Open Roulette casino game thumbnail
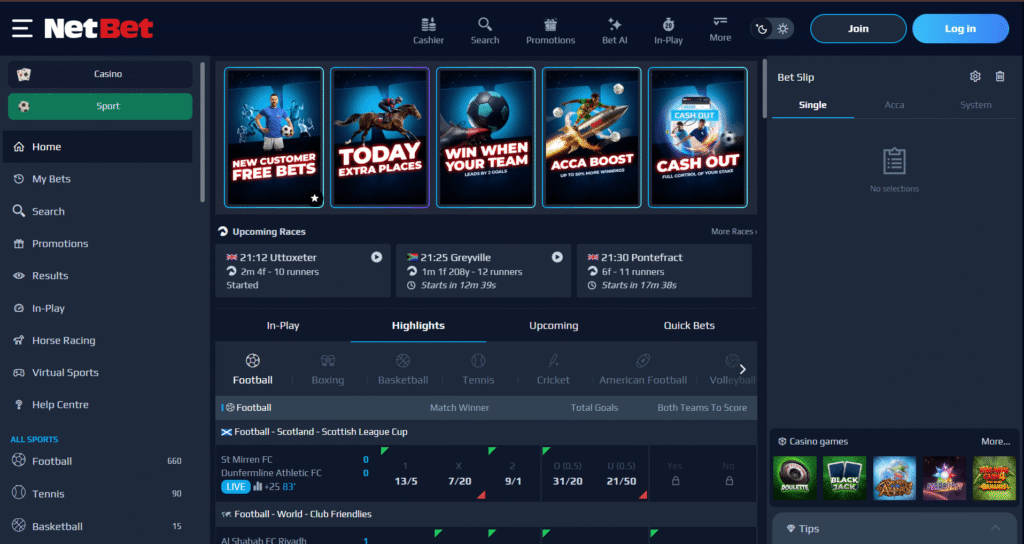This screenshot has height=544, width=1024. coord(795,478)
